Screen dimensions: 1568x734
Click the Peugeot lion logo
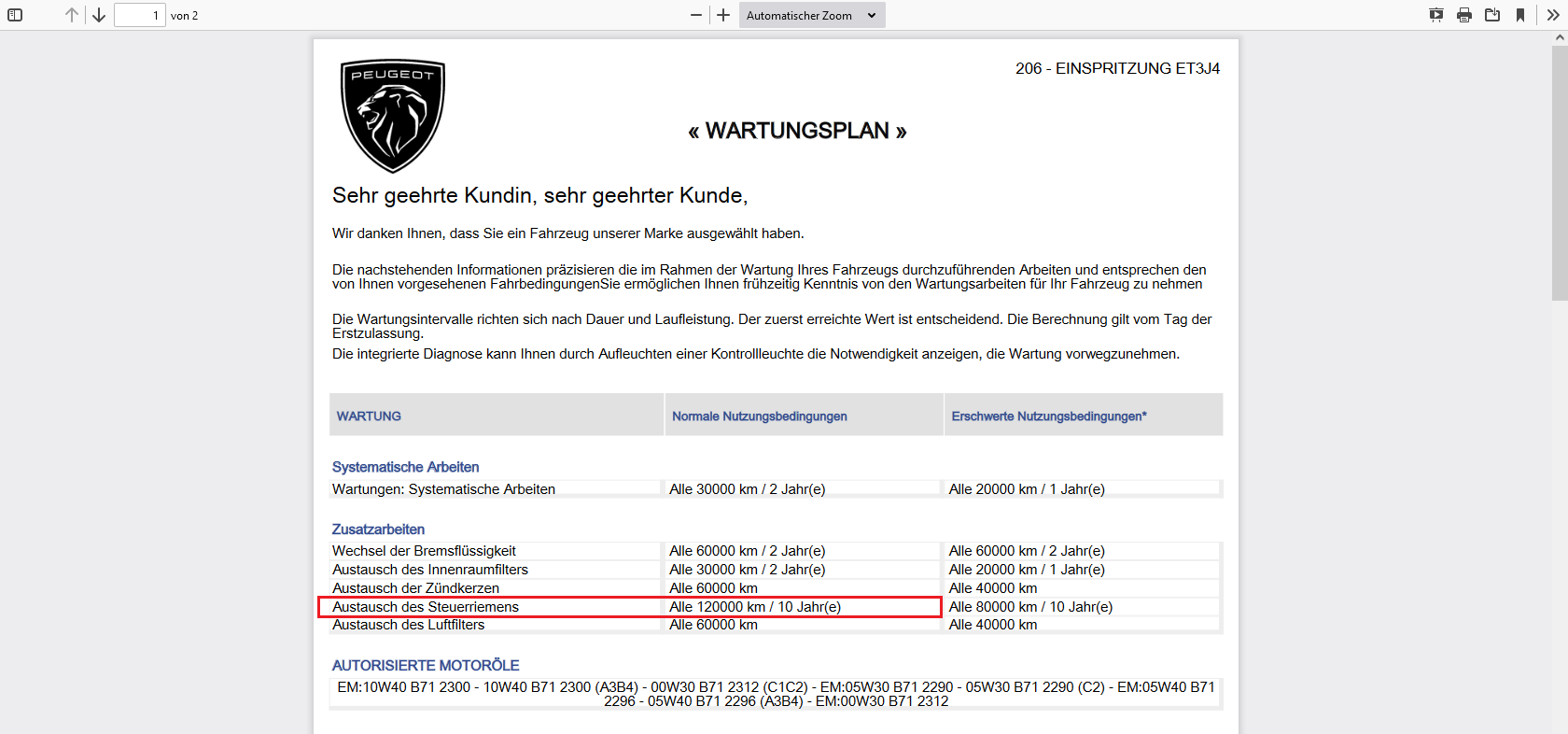(393, 116)
